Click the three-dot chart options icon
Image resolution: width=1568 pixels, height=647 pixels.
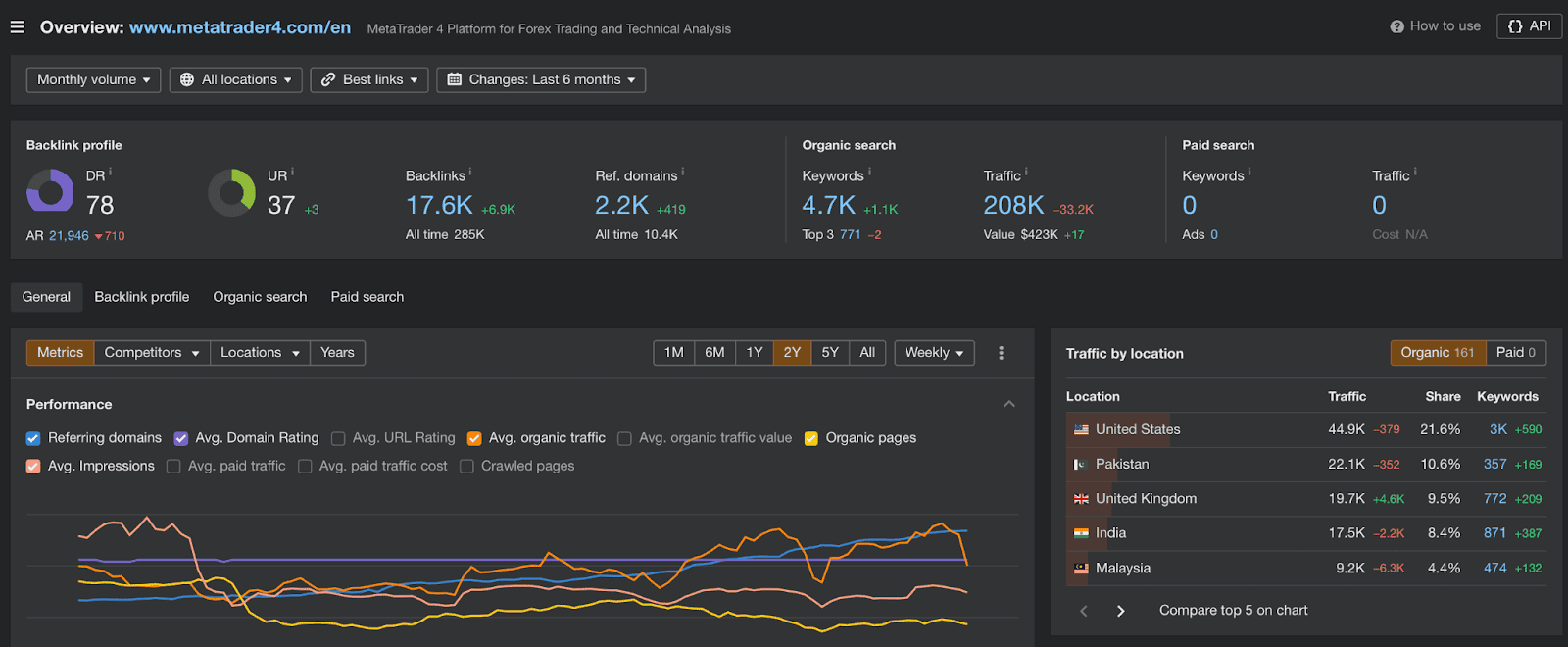click(1001, 353)
